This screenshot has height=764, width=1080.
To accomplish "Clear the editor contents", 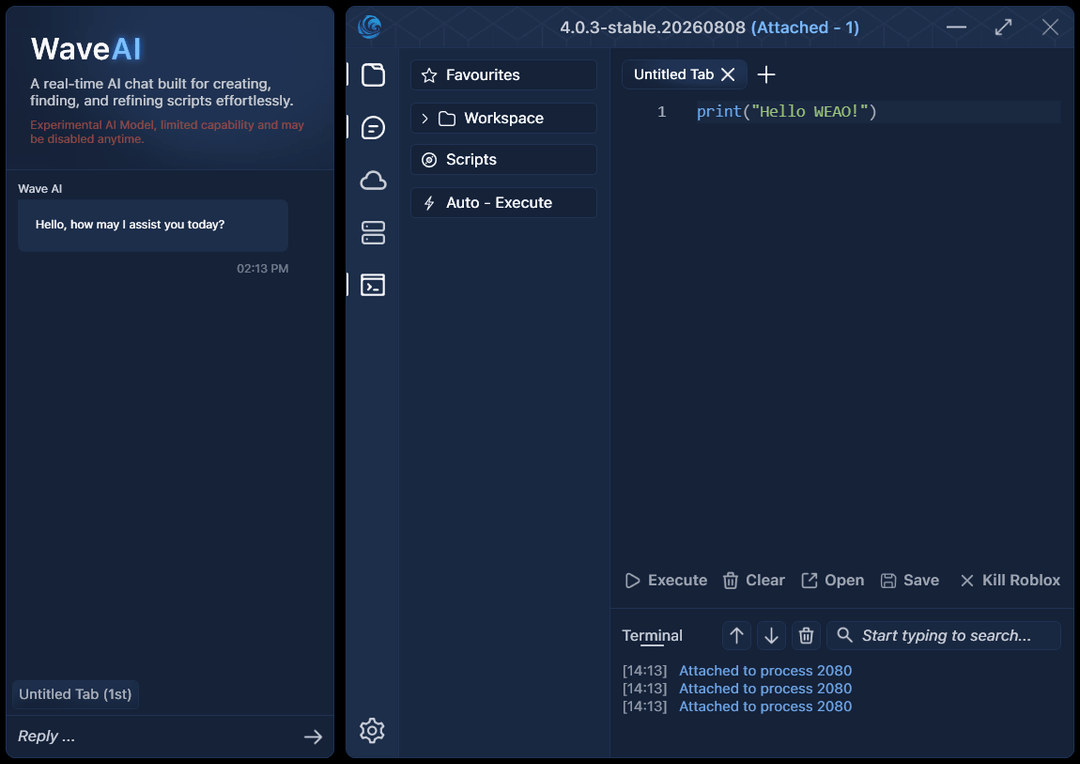I will tap(754, 580).
